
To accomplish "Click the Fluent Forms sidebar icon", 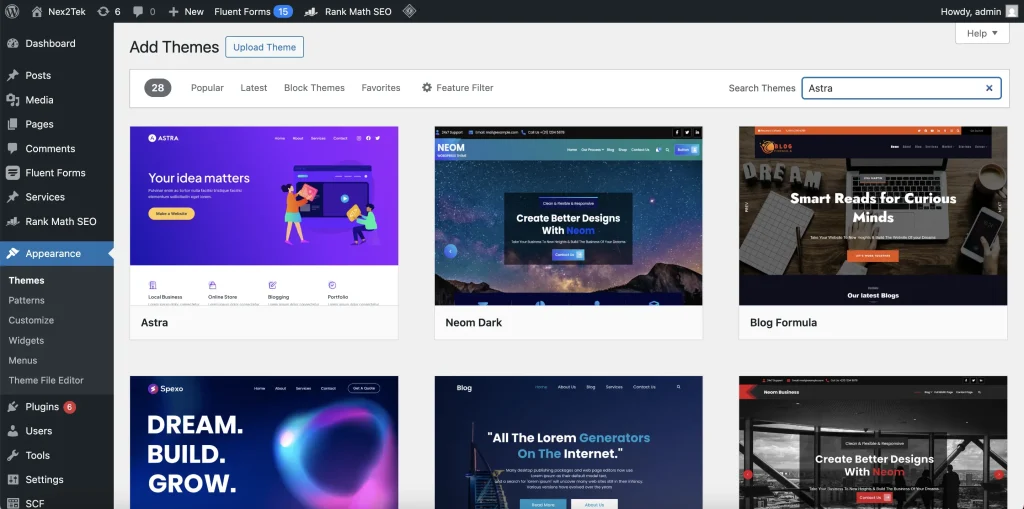I will [12, 172].
